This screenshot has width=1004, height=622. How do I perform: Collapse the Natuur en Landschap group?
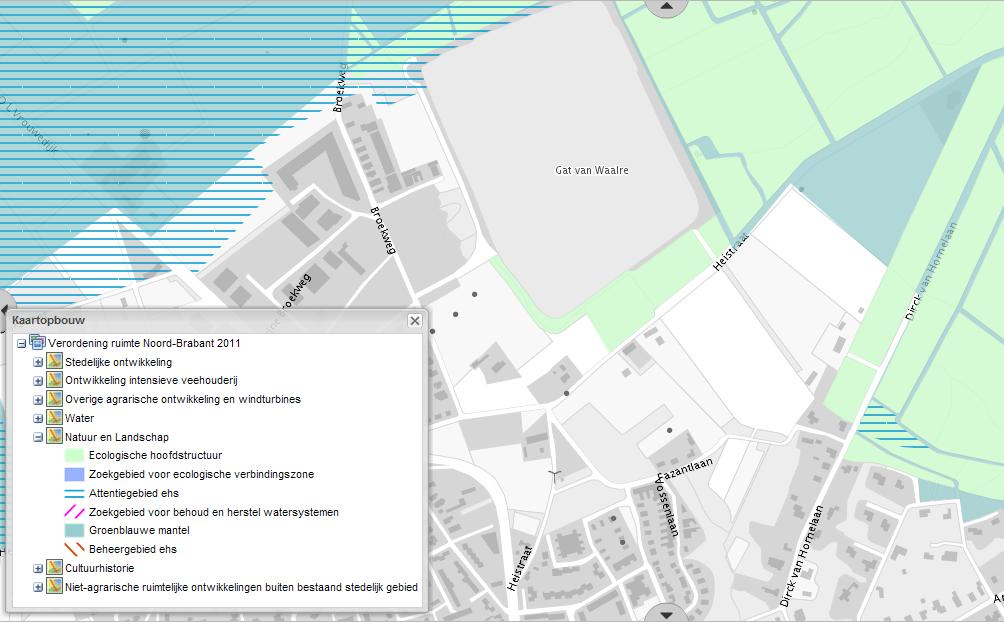click(x=38, y=437)
